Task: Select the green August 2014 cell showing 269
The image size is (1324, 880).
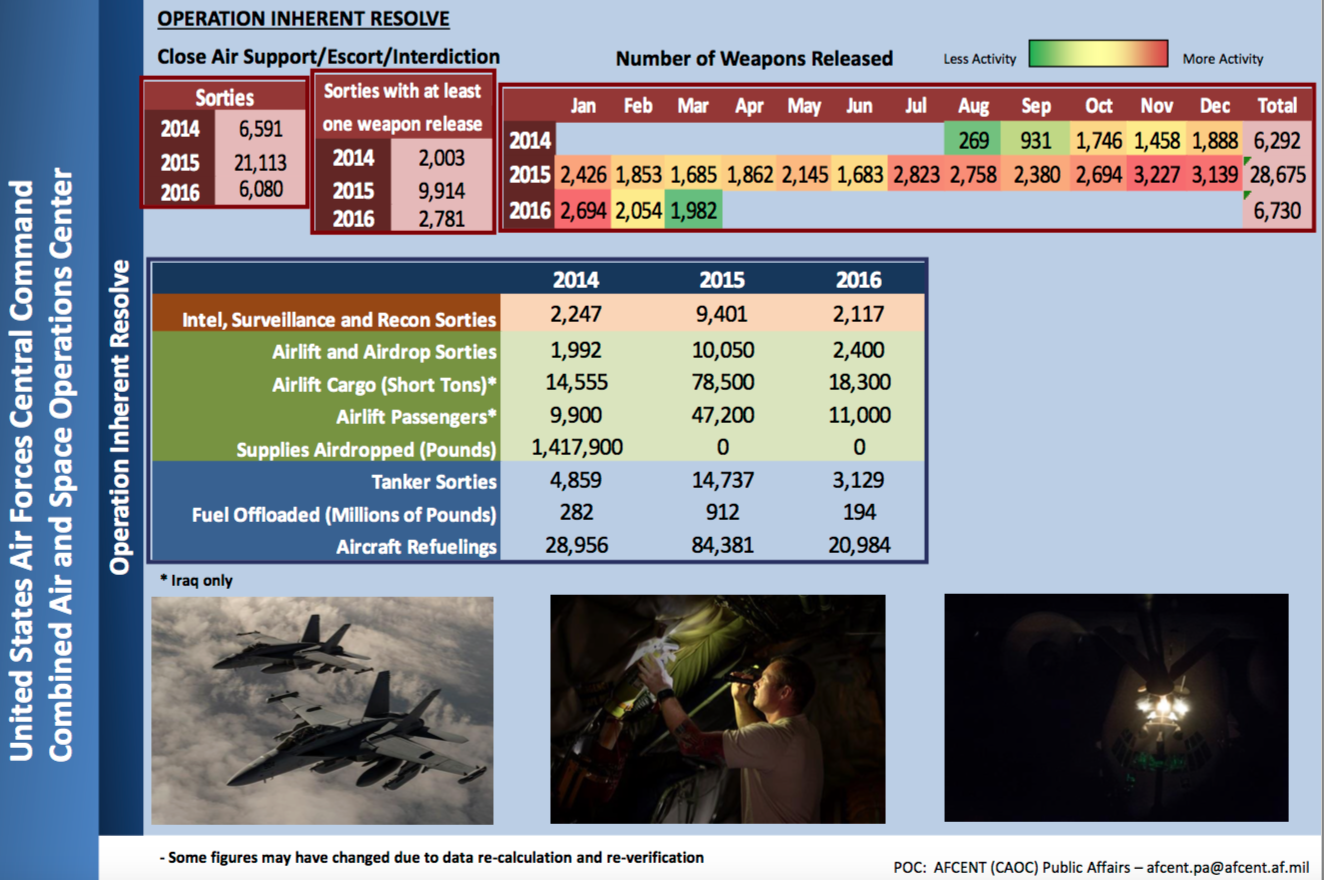Action: coord(972,140)
